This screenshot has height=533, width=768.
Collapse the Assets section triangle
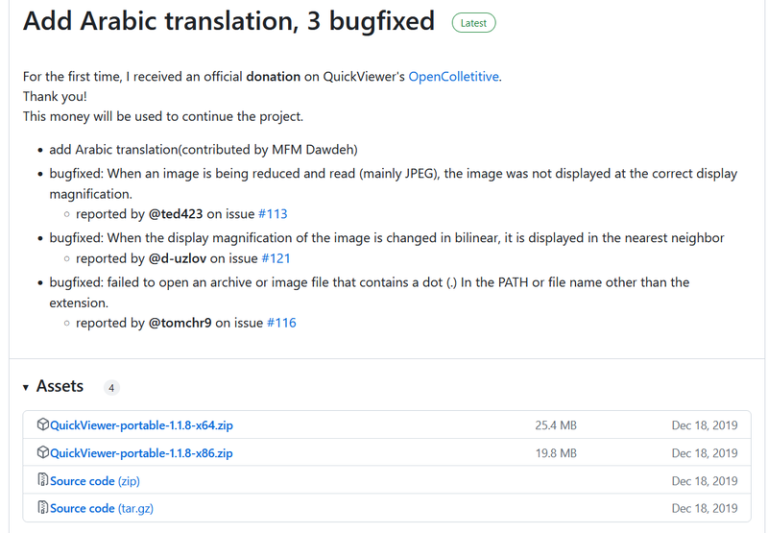pyautogui.click(x=26, y=387)
